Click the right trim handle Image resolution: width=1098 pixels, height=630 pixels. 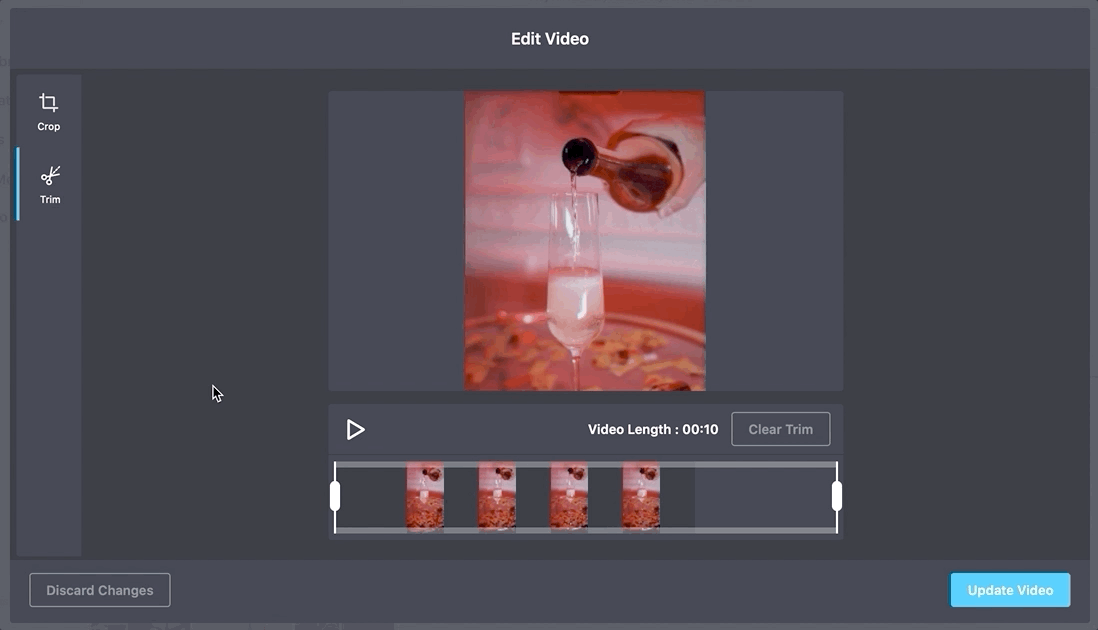[837, 496]
